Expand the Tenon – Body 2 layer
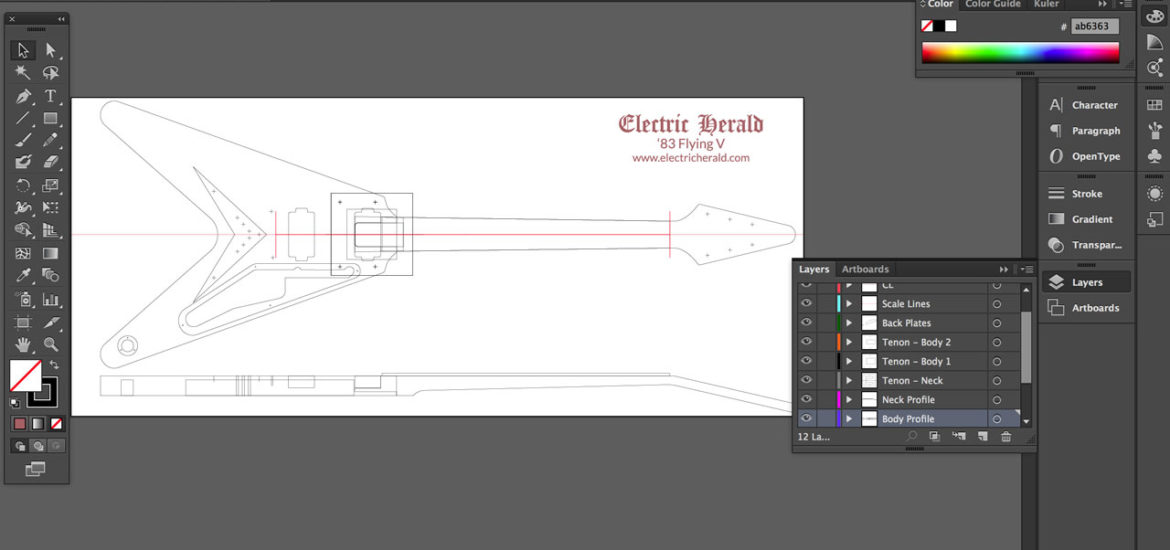This screenshot has height=550, width=1170. (850, 342)
